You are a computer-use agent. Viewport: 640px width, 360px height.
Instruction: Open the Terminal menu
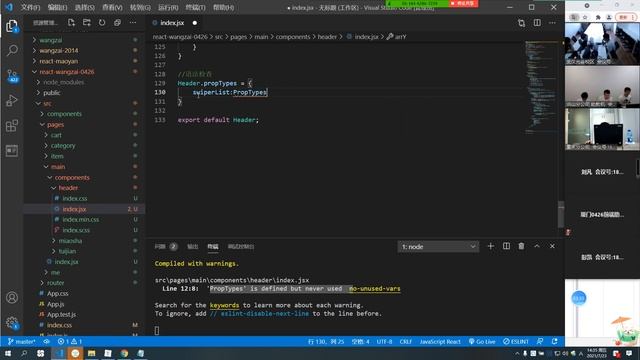click(195, 7)
